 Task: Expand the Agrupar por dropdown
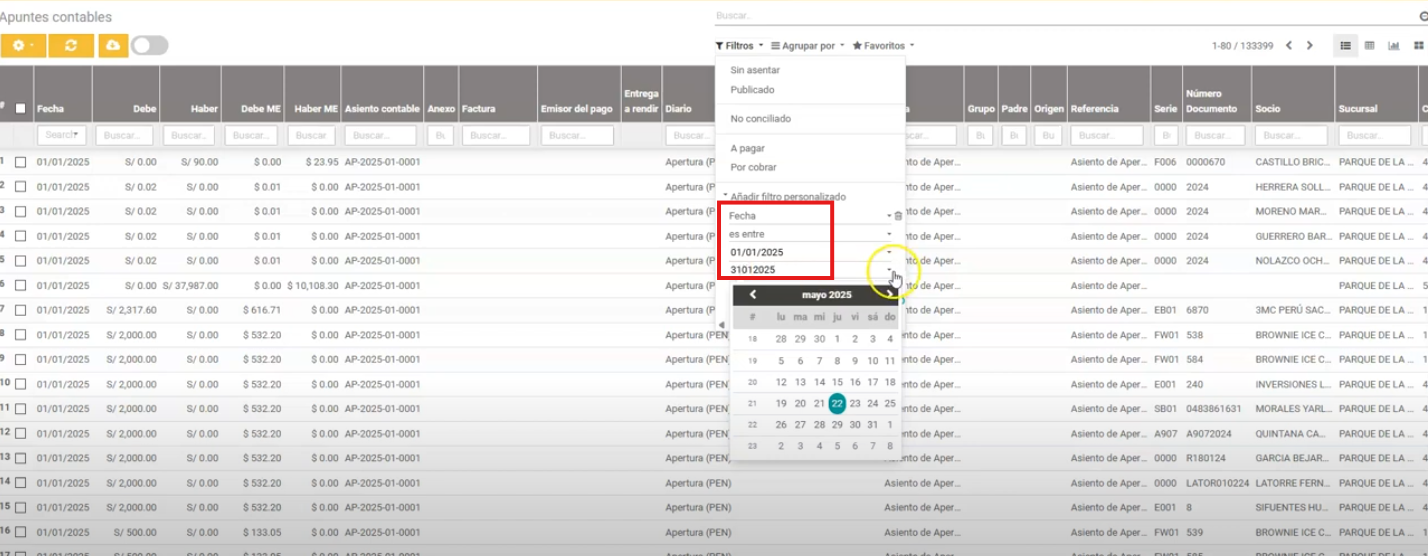point(808,46)
